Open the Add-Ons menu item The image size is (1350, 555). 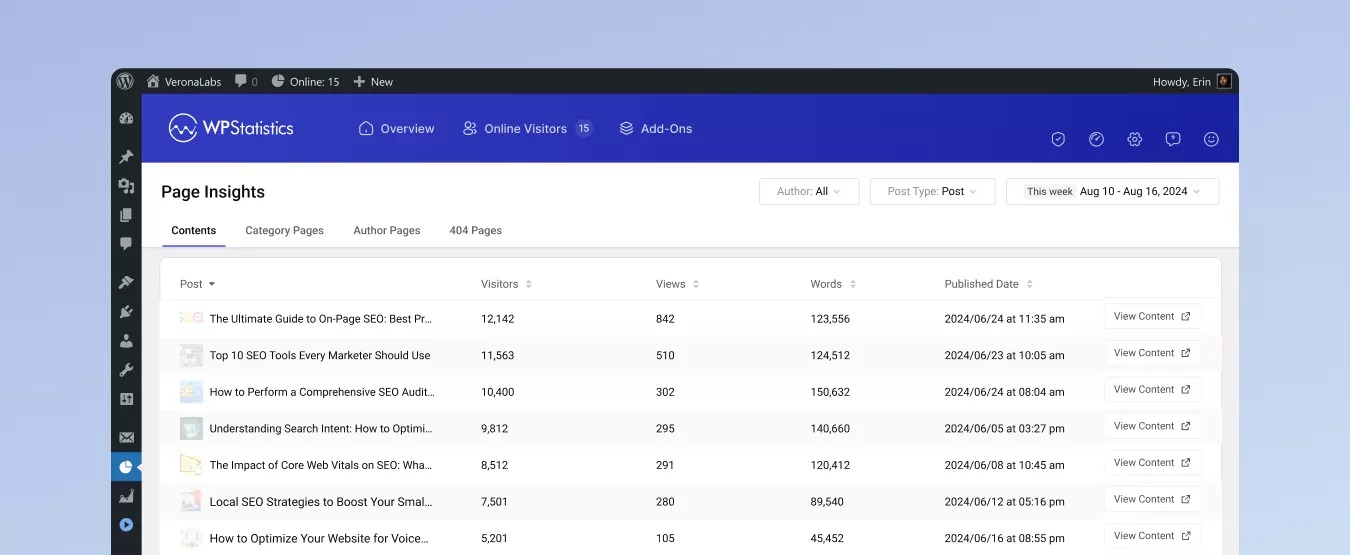click(x=656, y=128)
